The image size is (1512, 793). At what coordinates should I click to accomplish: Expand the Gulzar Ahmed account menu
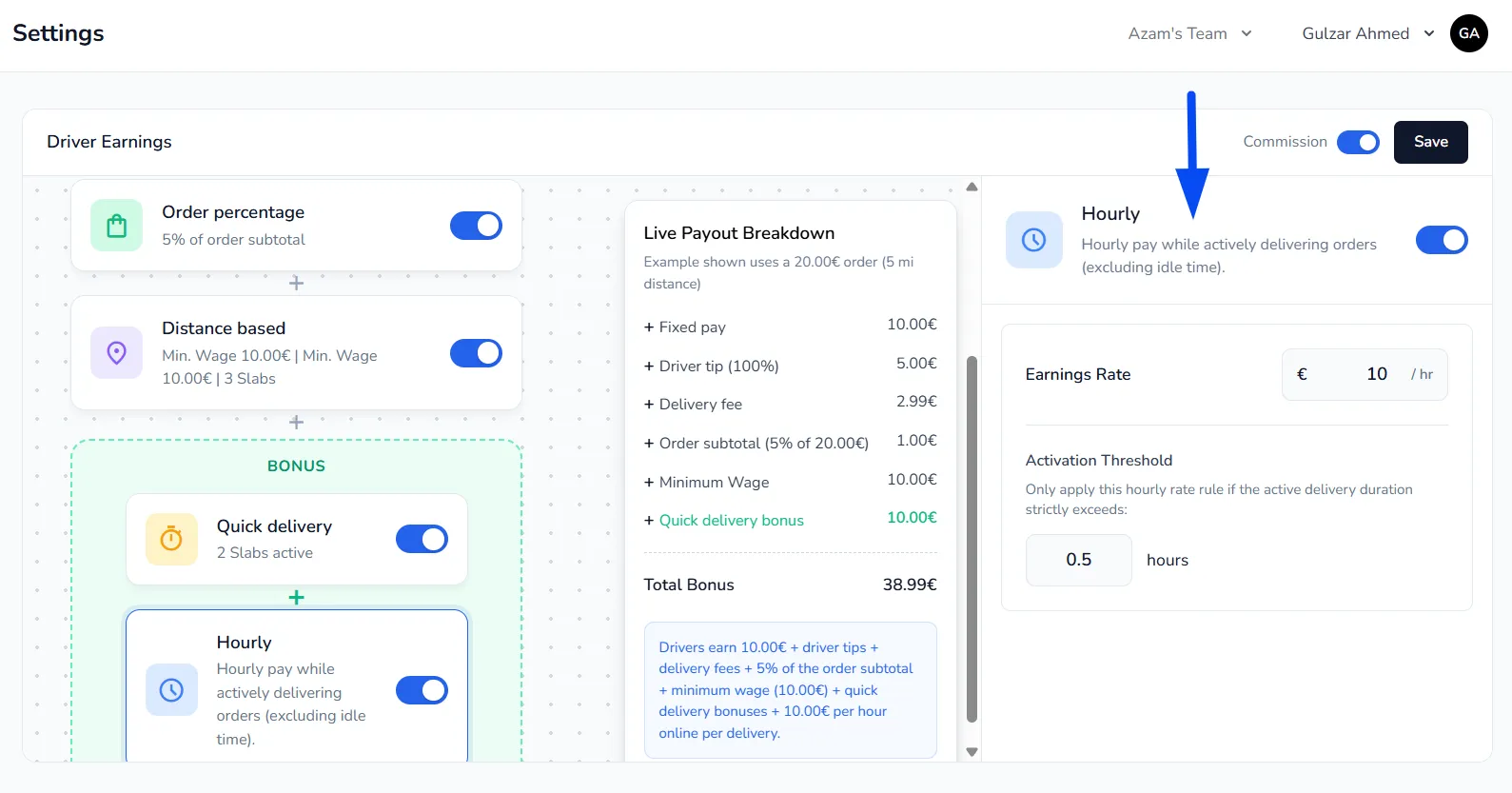point(1368,33)
